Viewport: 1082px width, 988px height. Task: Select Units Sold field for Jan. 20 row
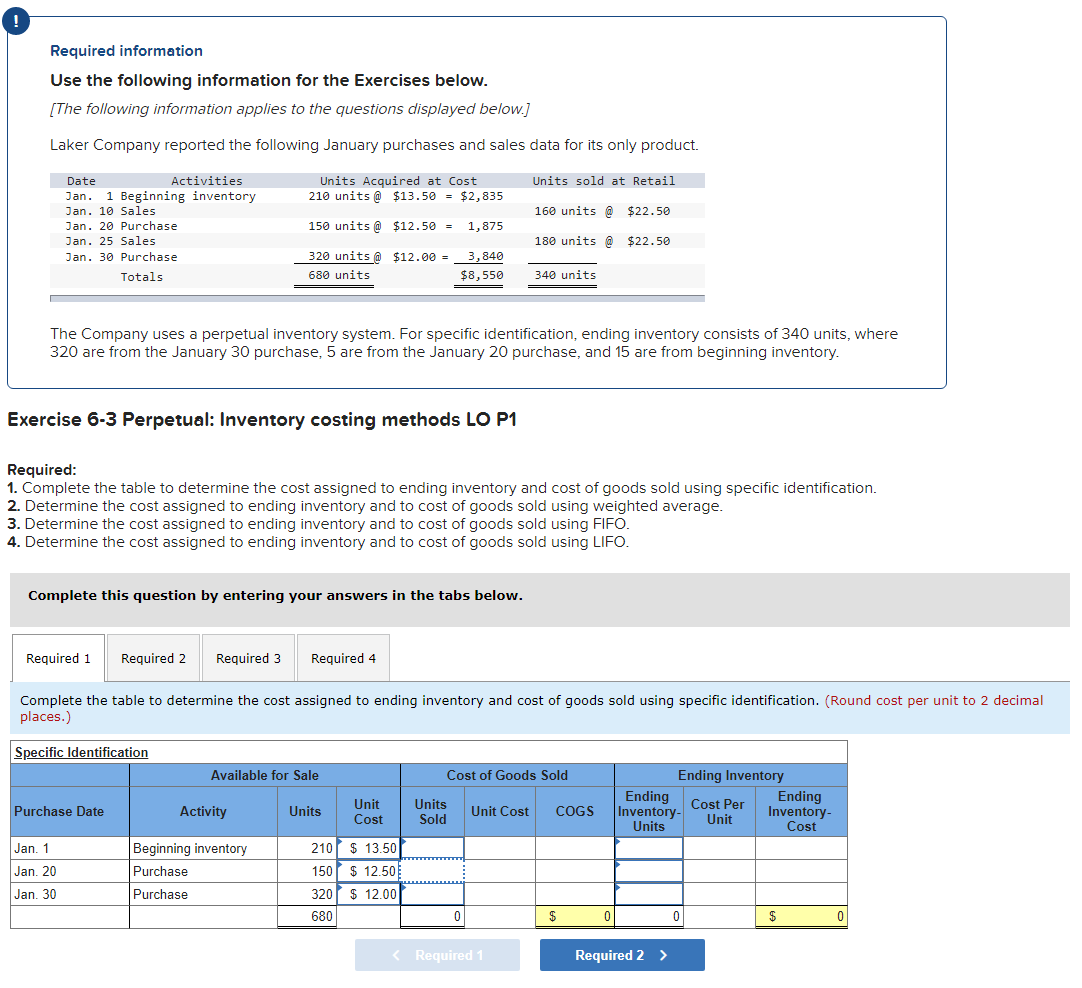click(433, 871)
